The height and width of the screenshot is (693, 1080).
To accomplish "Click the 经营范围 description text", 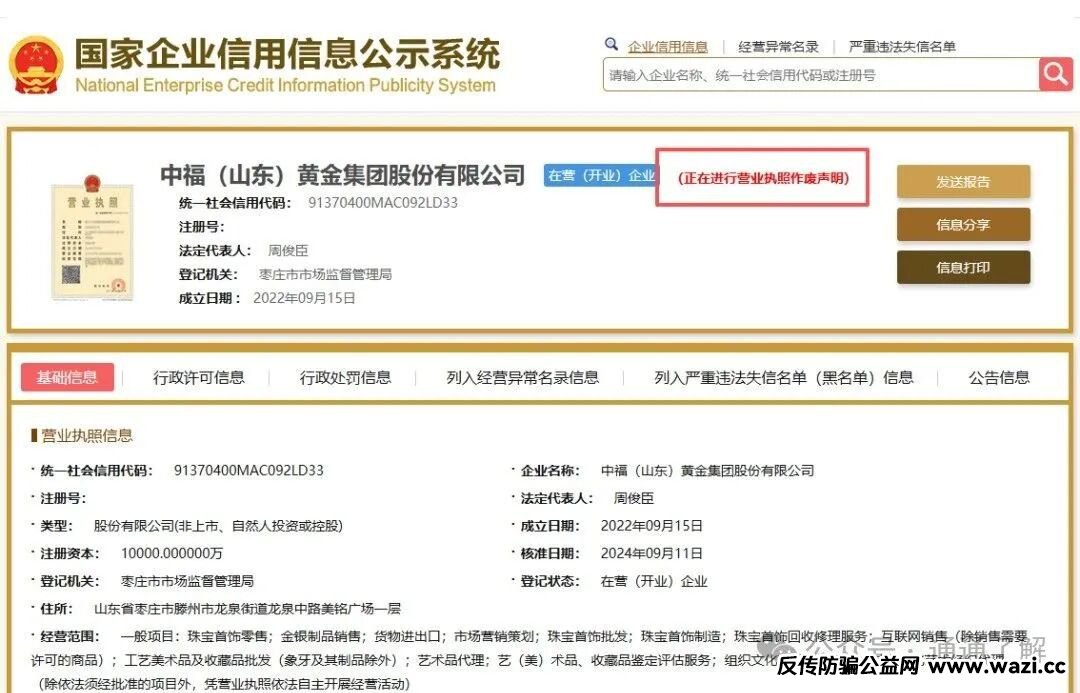I will (529, 660).
